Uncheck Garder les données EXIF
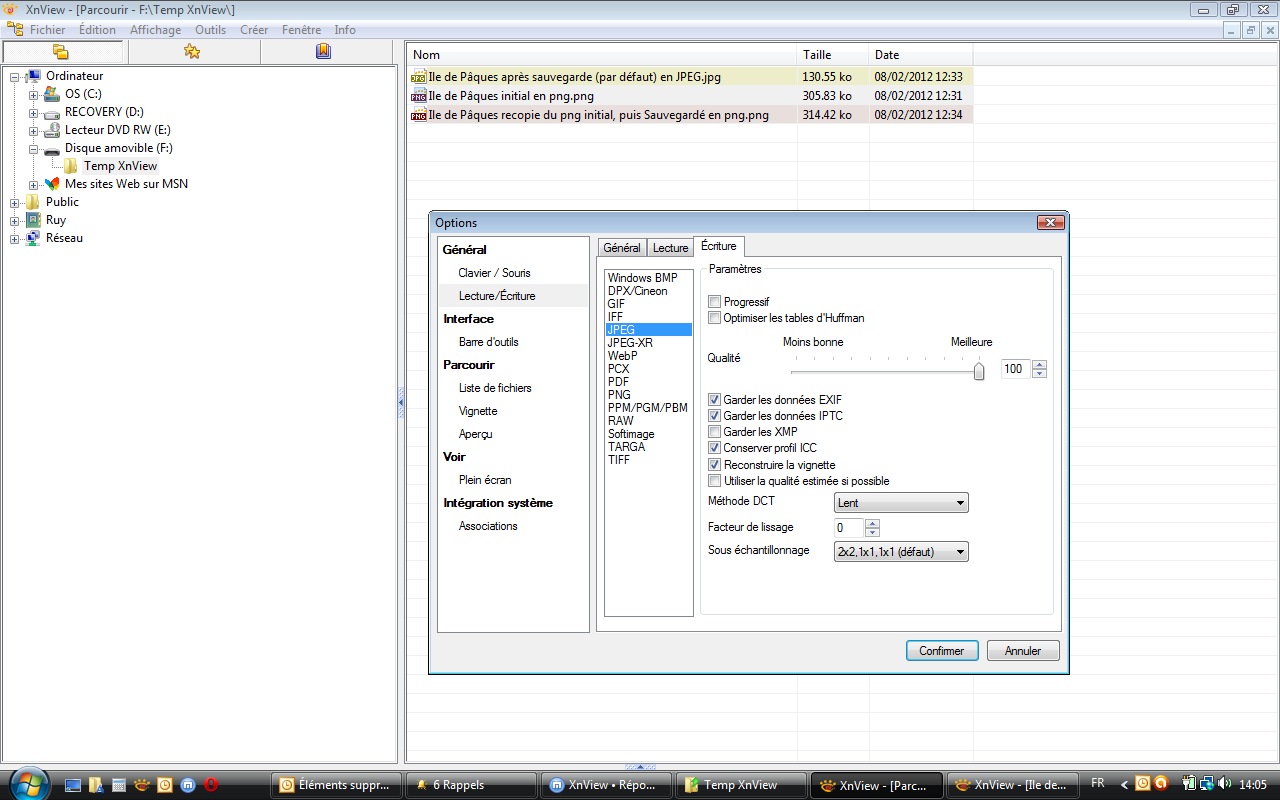 (714, 400)
